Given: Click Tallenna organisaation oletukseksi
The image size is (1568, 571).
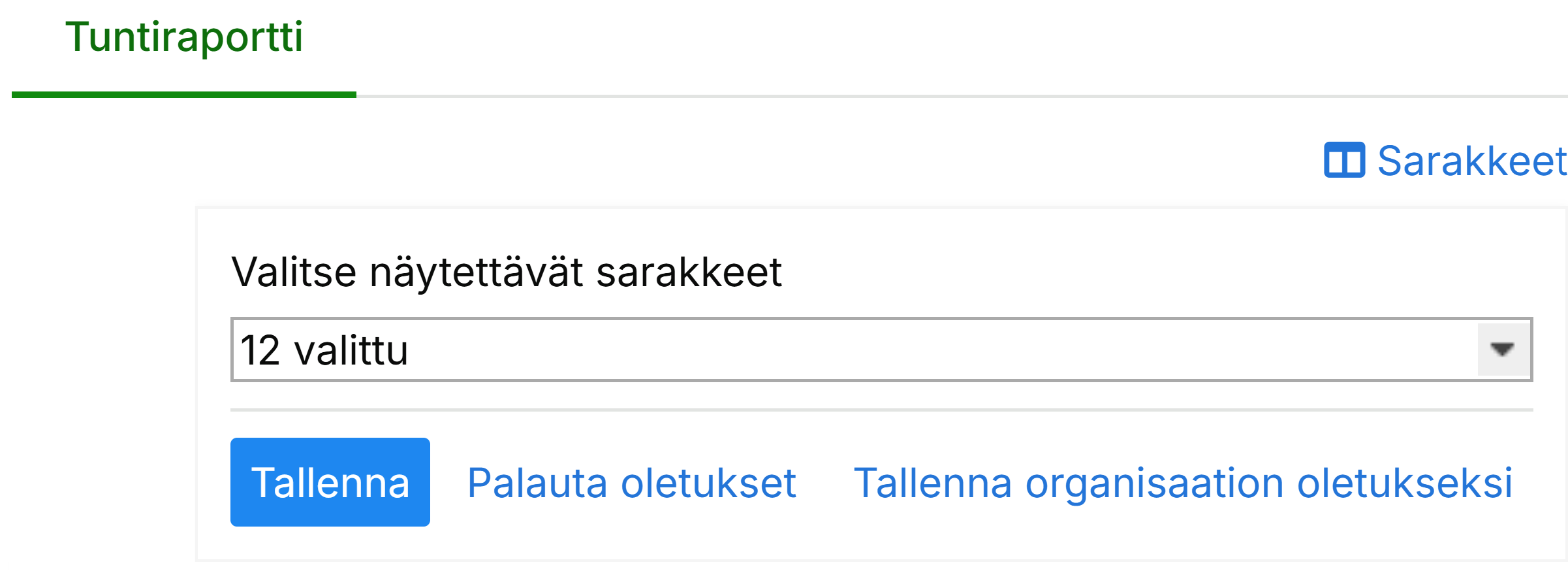Looking at the screenshot, I should [x=1182, y=483].
